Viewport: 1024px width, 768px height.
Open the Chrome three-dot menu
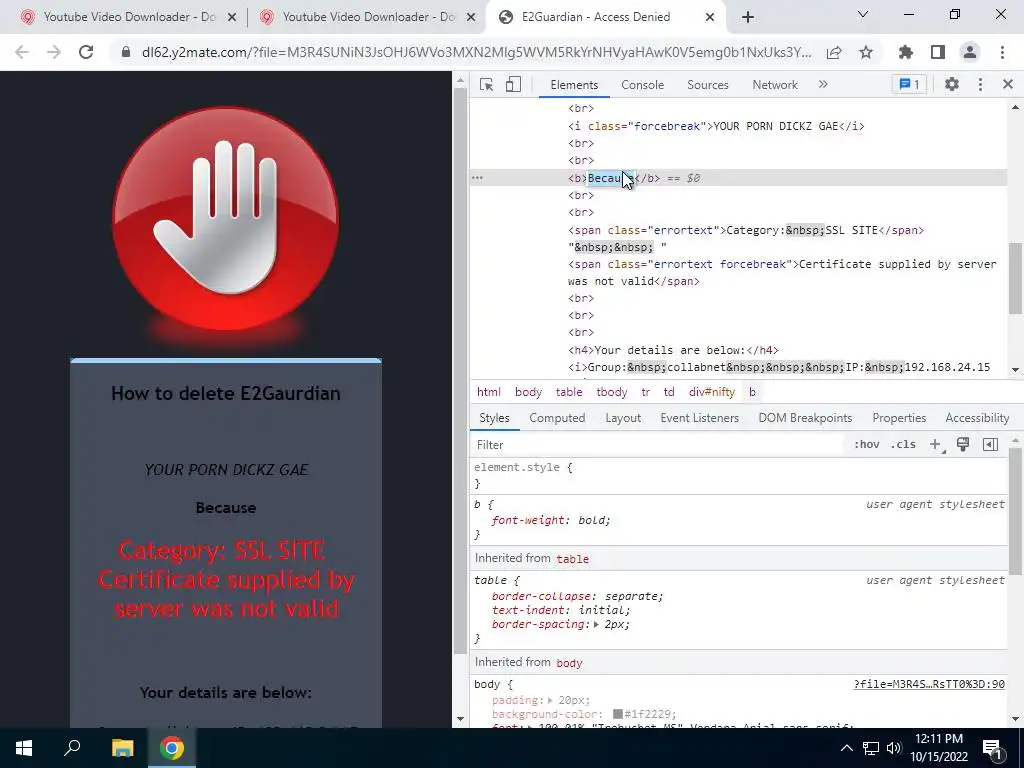[1002, 52]
